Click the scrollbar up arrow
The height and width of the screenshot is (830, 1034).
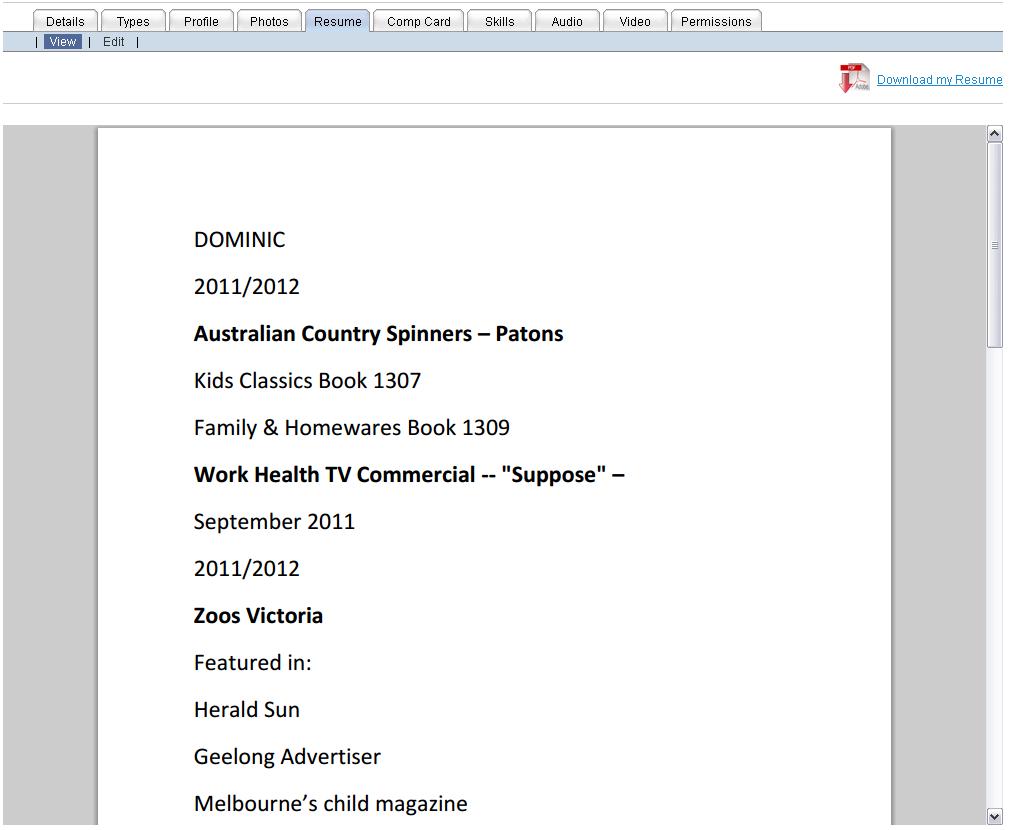994,134
